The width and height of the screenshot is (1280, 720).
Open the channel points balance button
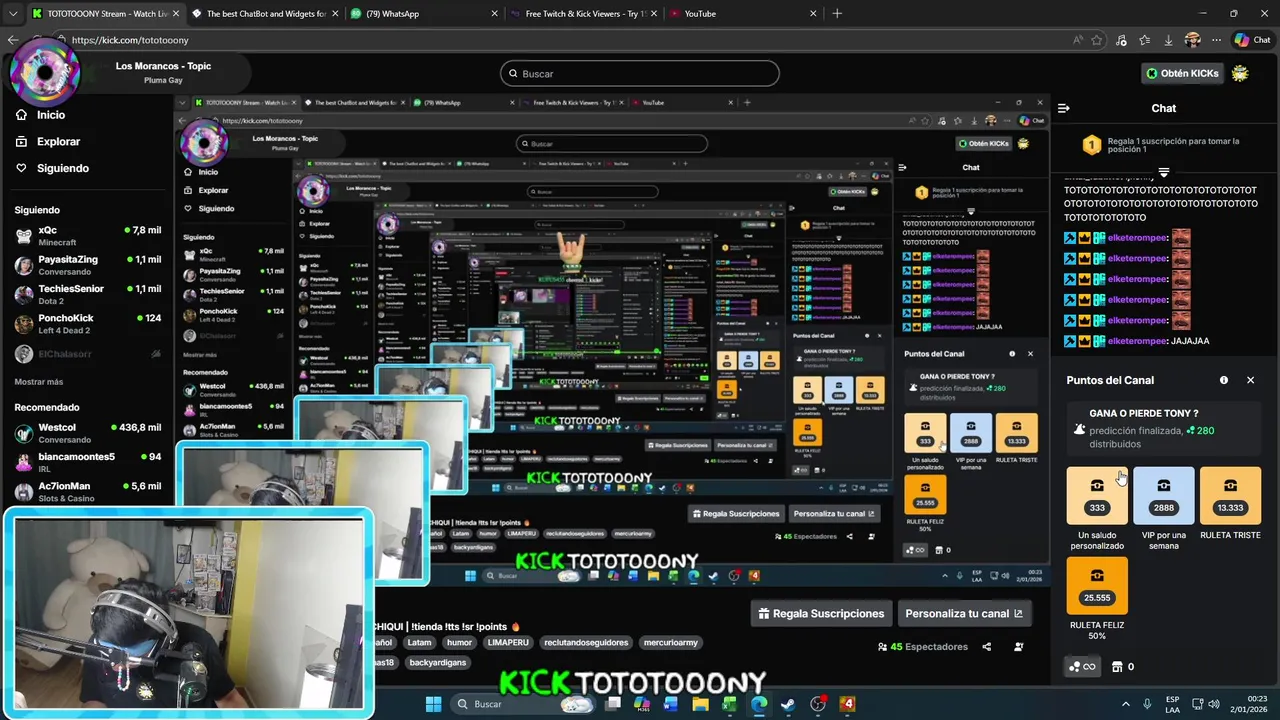[1081, 666]
